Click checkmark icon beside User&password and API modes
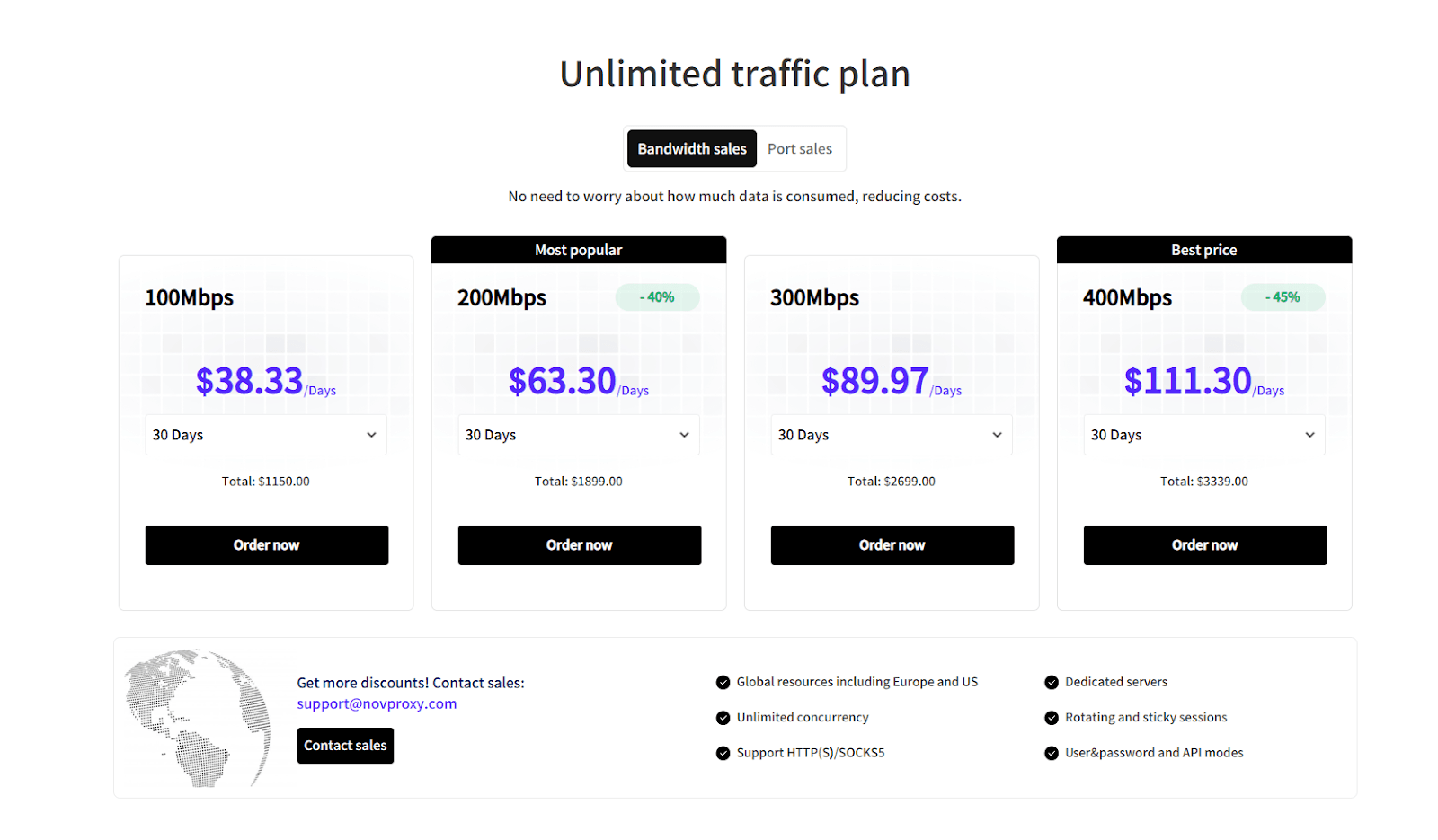 (1052, 754)
